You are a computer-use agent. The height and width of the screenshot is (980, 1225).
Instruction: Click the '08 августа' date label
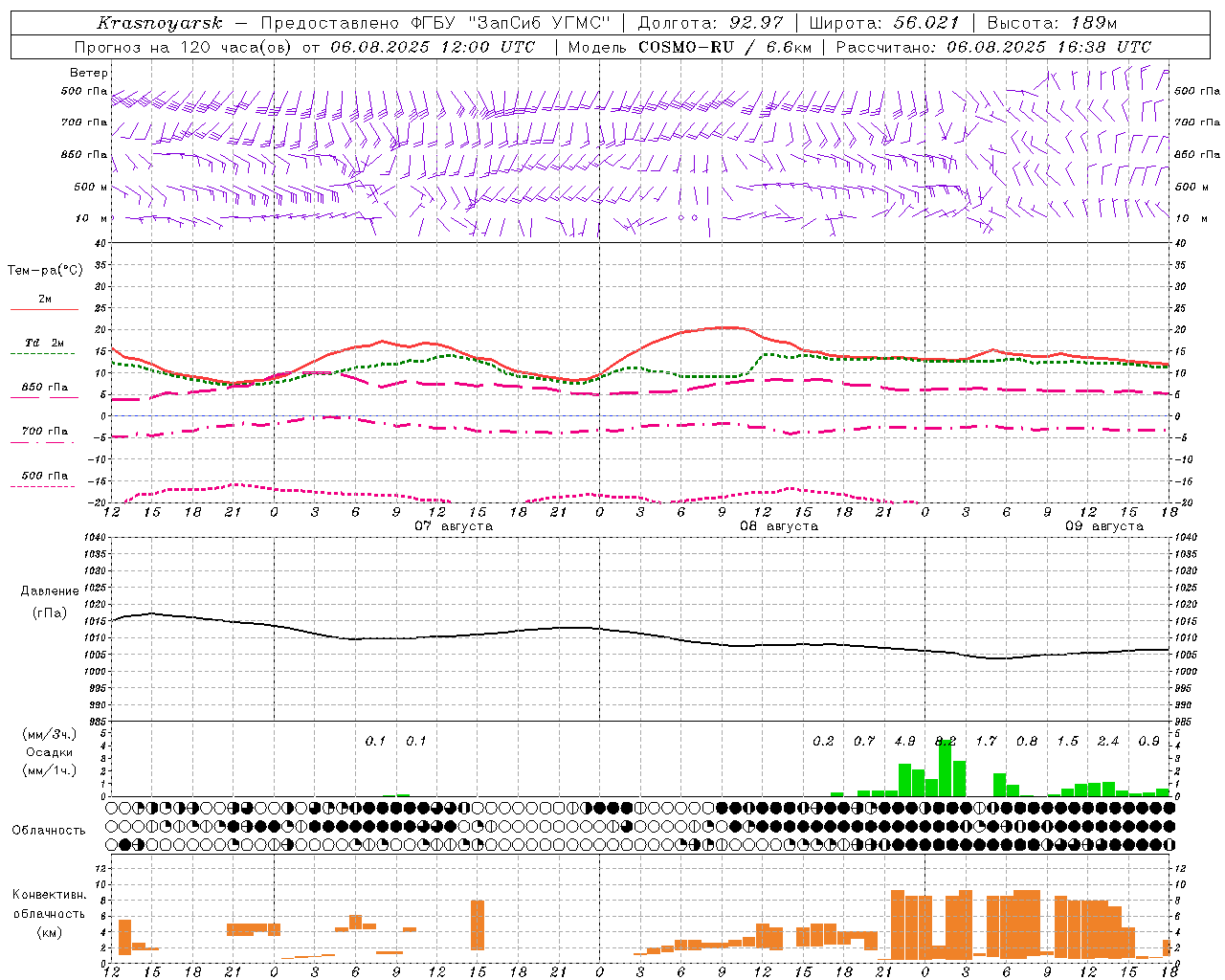tap(779, 526)
